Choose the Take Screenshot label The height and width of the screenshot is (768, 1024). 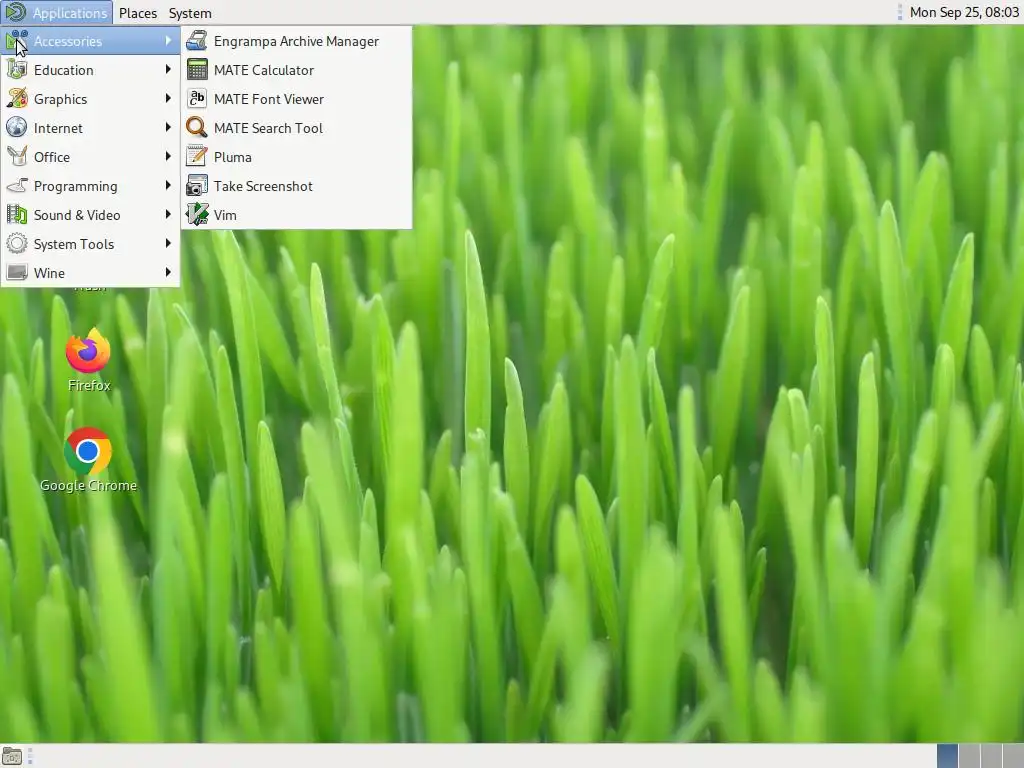263,186
